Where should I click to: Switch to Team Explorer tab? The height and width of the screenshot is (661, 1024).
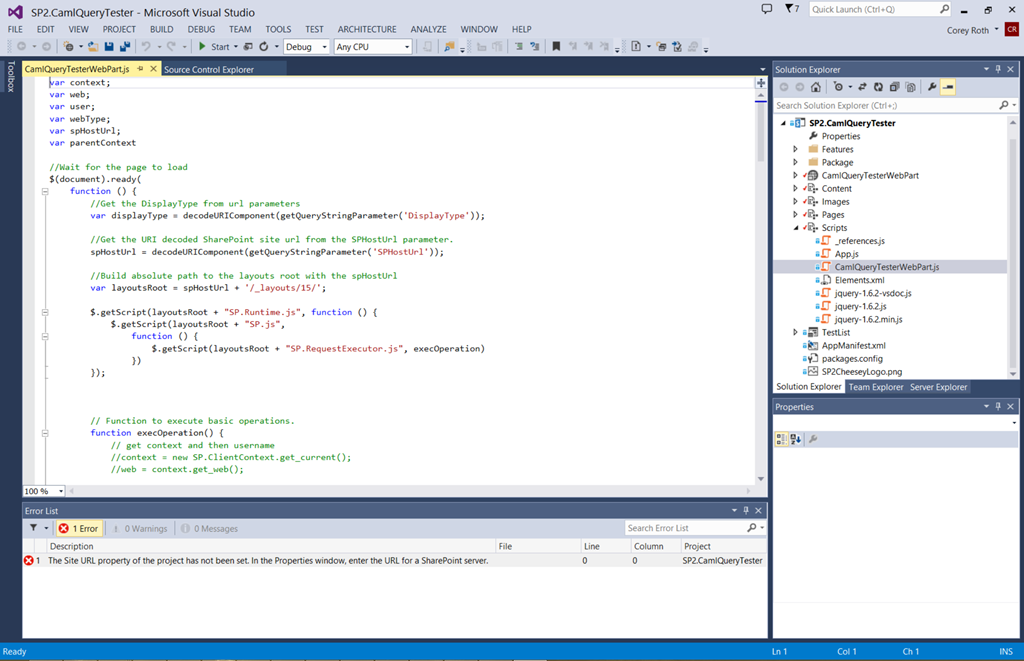(x=876, y=387)
